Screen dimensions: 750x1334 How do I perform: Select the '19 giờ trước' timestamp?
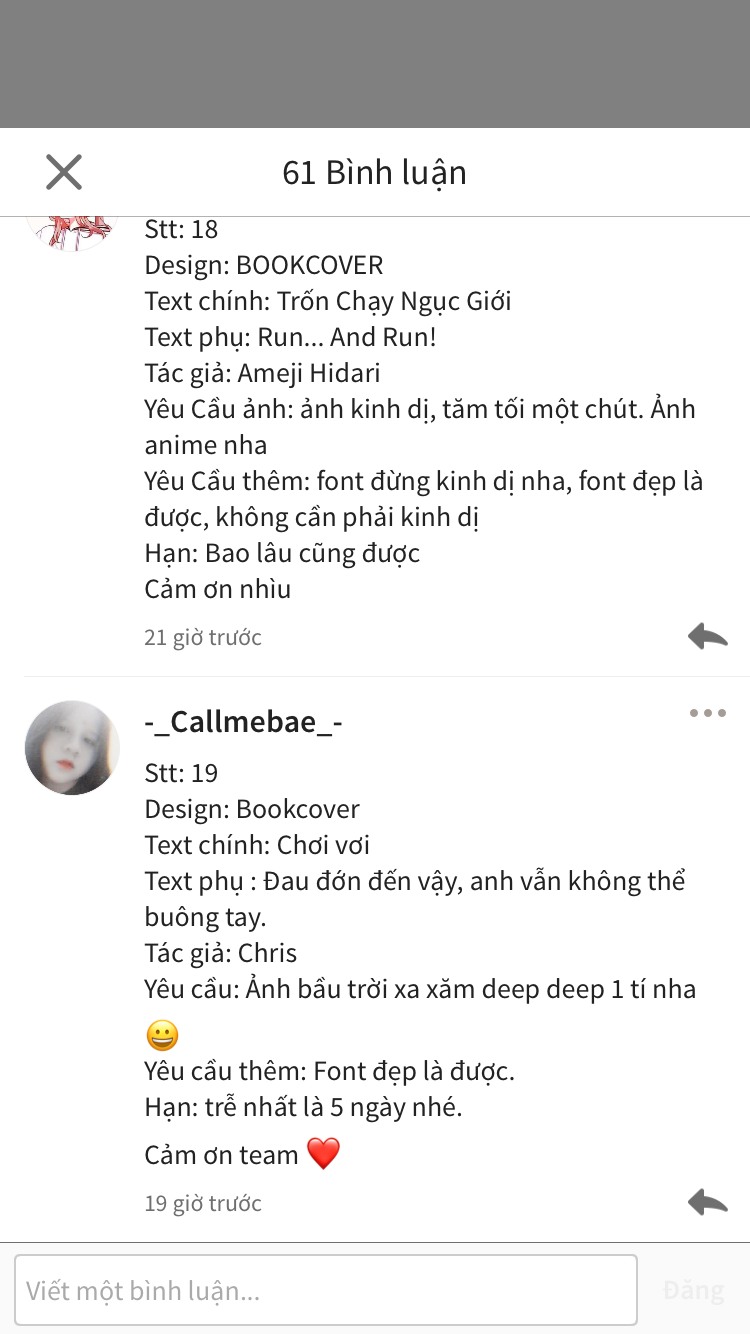(x=203, y=1203)
